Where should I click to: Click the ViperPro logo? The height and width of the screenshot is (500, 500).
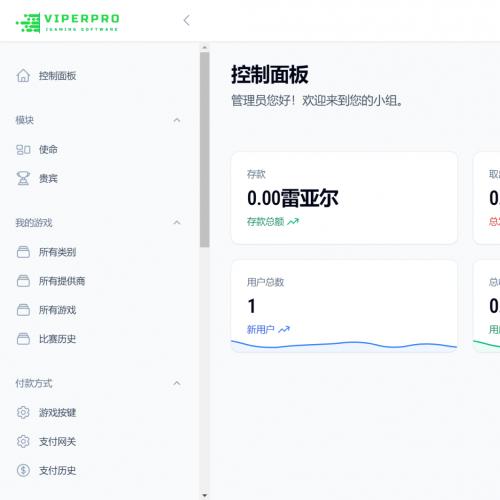[68, 23]
